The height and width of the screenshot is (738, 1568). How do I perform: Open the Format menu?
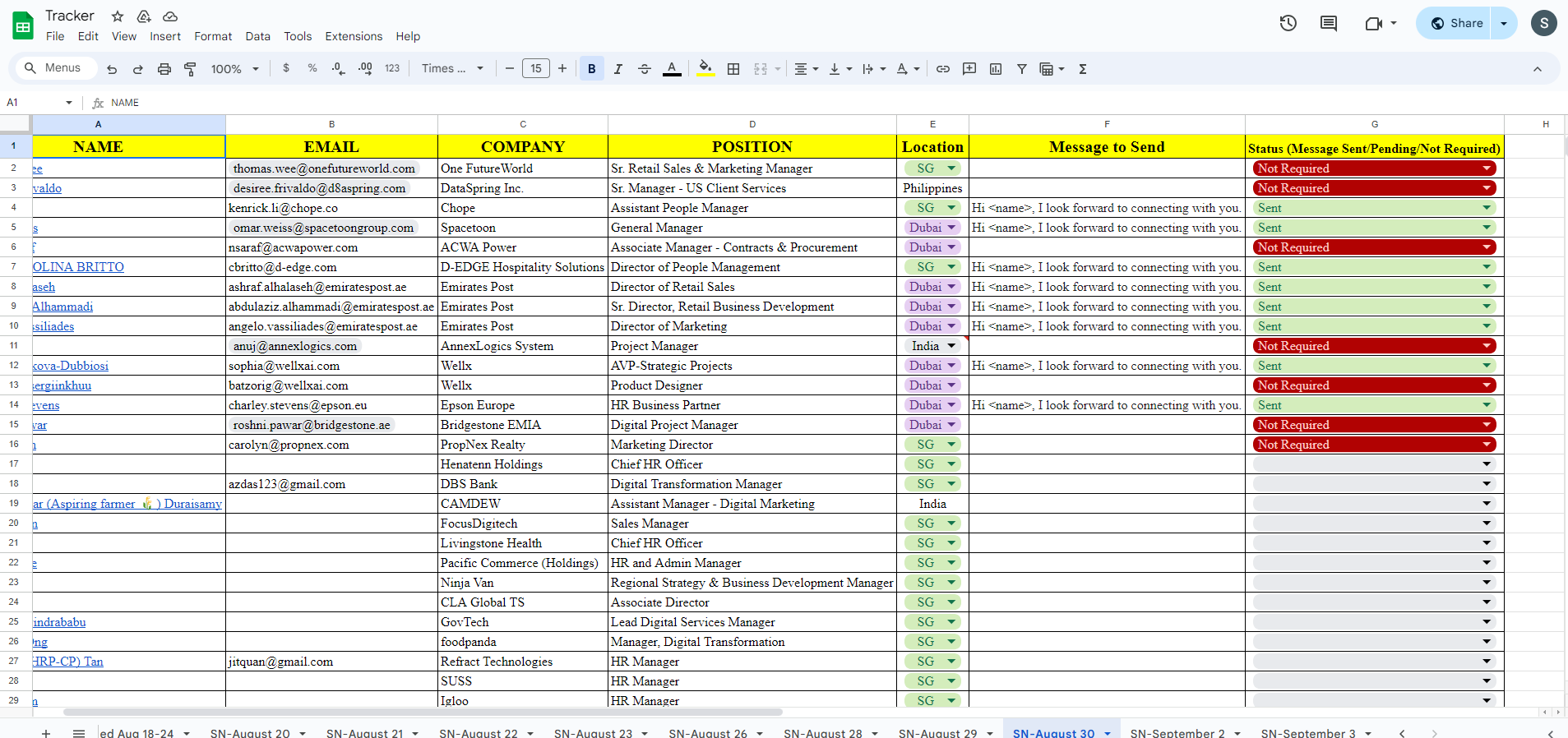point(213,36)
